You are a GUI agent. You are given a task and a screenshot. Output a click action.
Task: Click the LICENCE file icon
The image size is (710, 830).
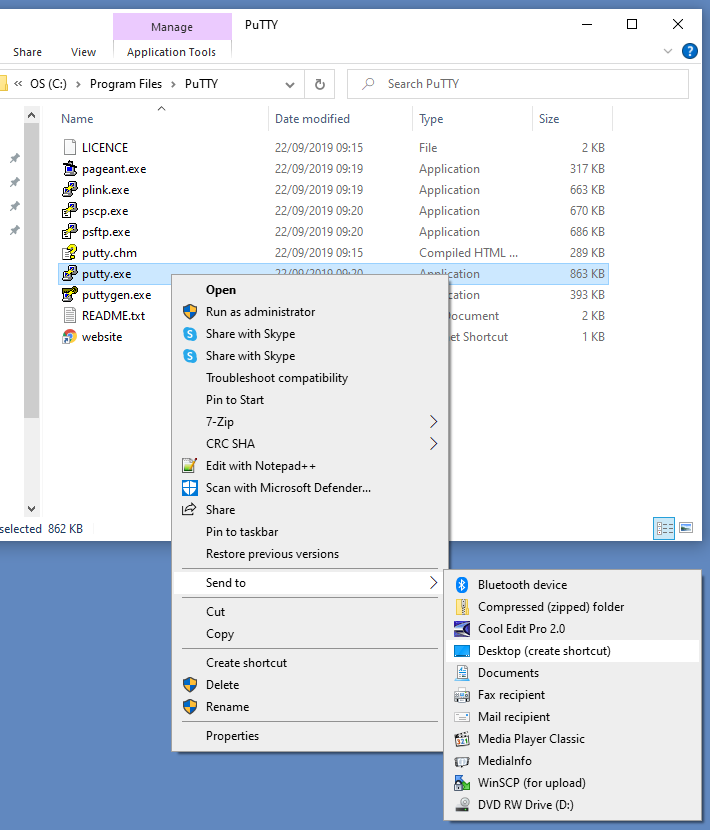[69, 147]
